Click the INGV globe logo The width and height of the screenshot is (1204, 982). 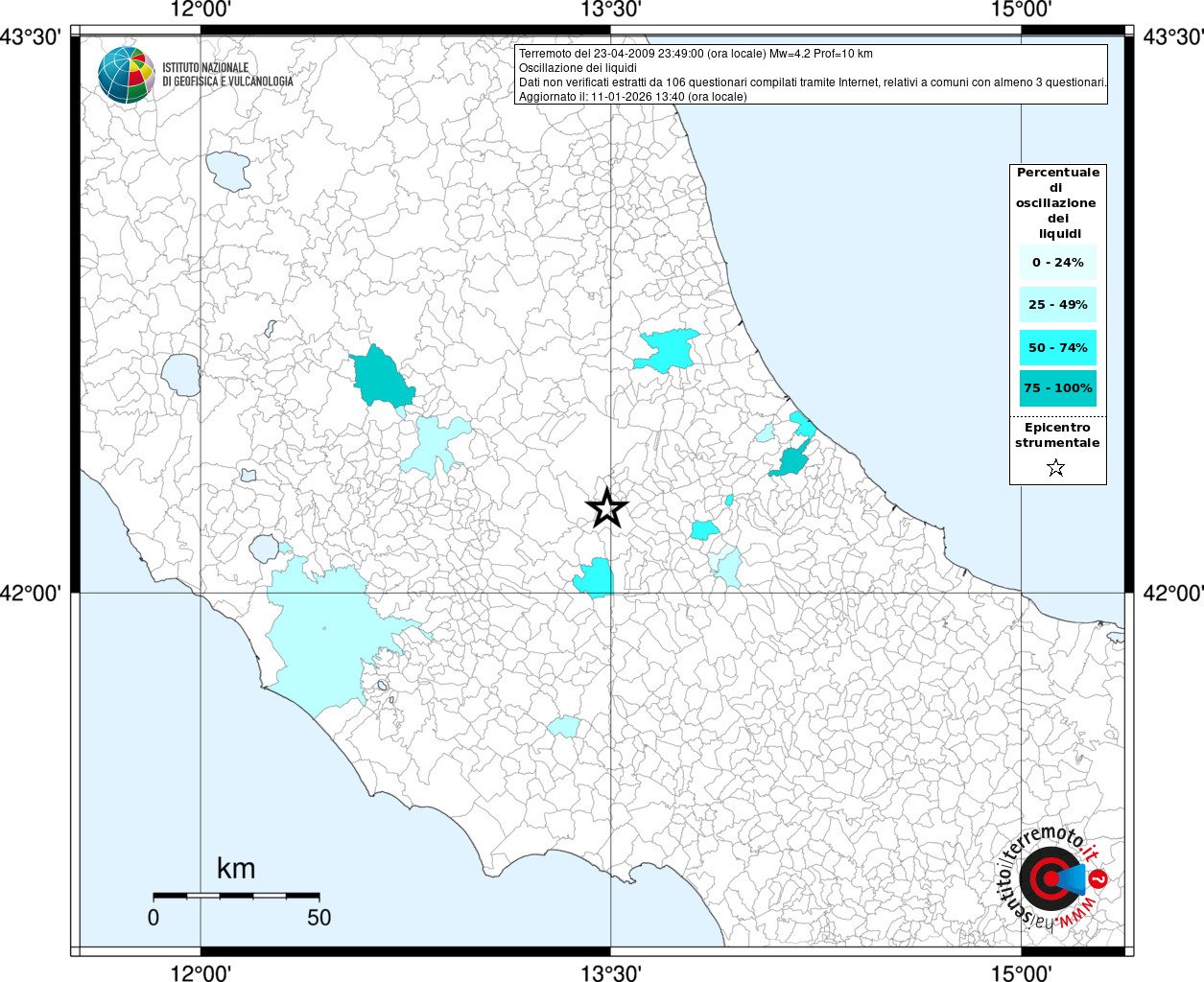point(126,75)
